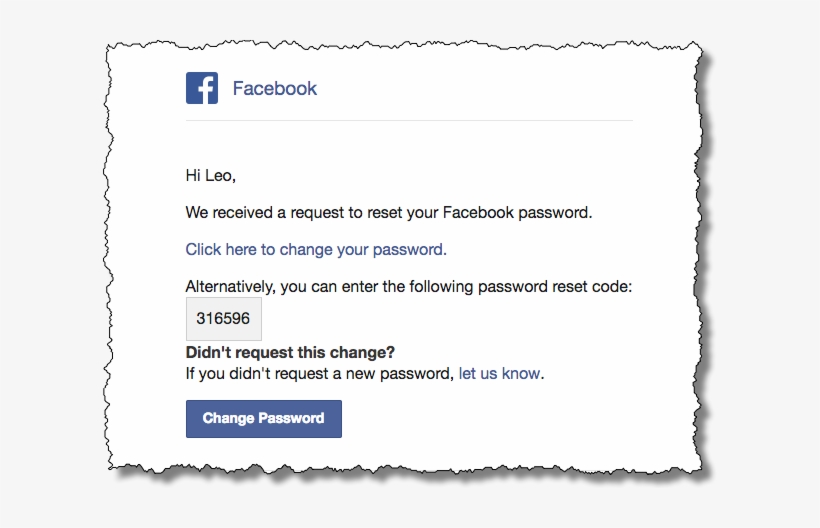Click the "Hi Leo," greeting text
This screenshot has width=820, height=528.
(211, 176)
